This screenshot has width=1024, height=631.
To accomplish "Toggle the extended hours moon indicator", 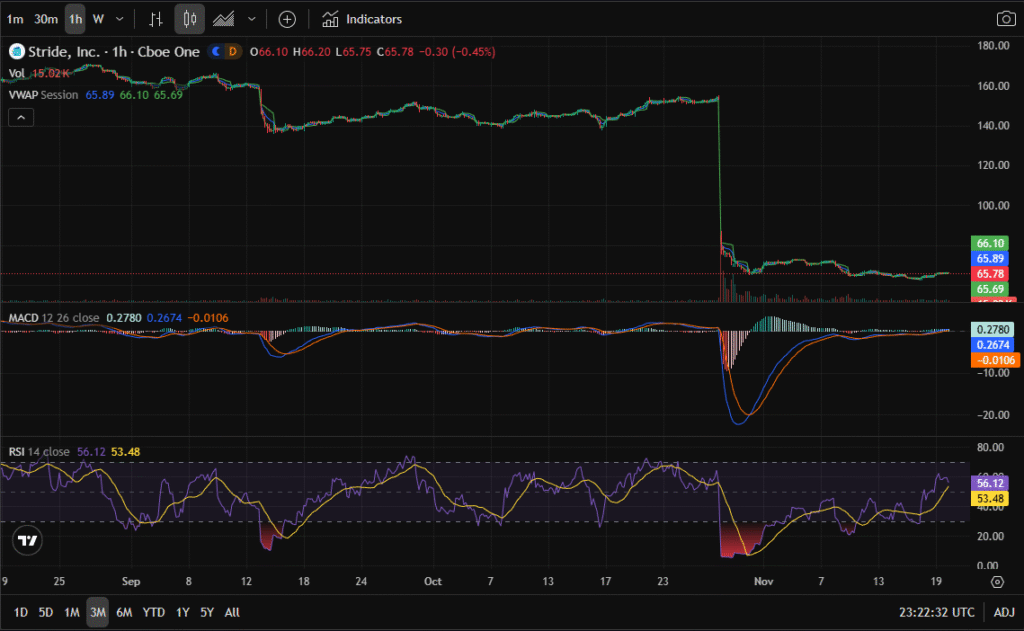I will [x=215, y=51].
